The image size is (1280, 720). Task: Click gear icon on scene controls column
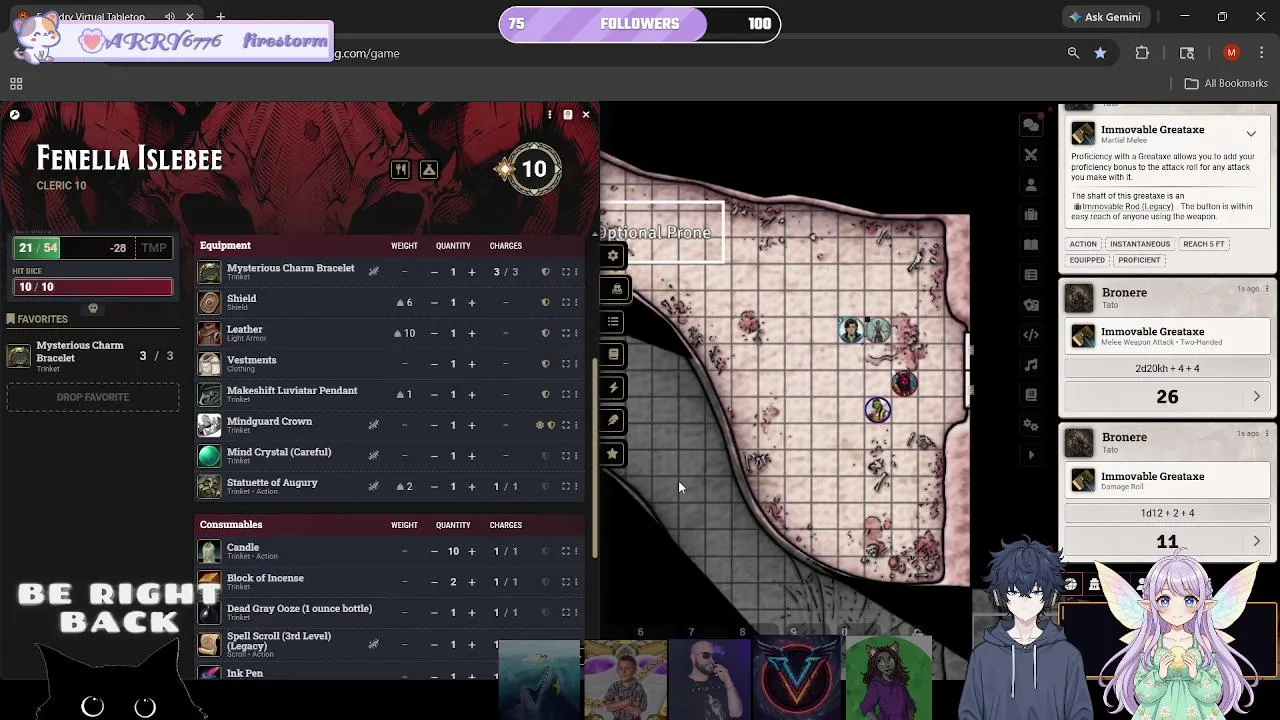(x=613, y=255)
